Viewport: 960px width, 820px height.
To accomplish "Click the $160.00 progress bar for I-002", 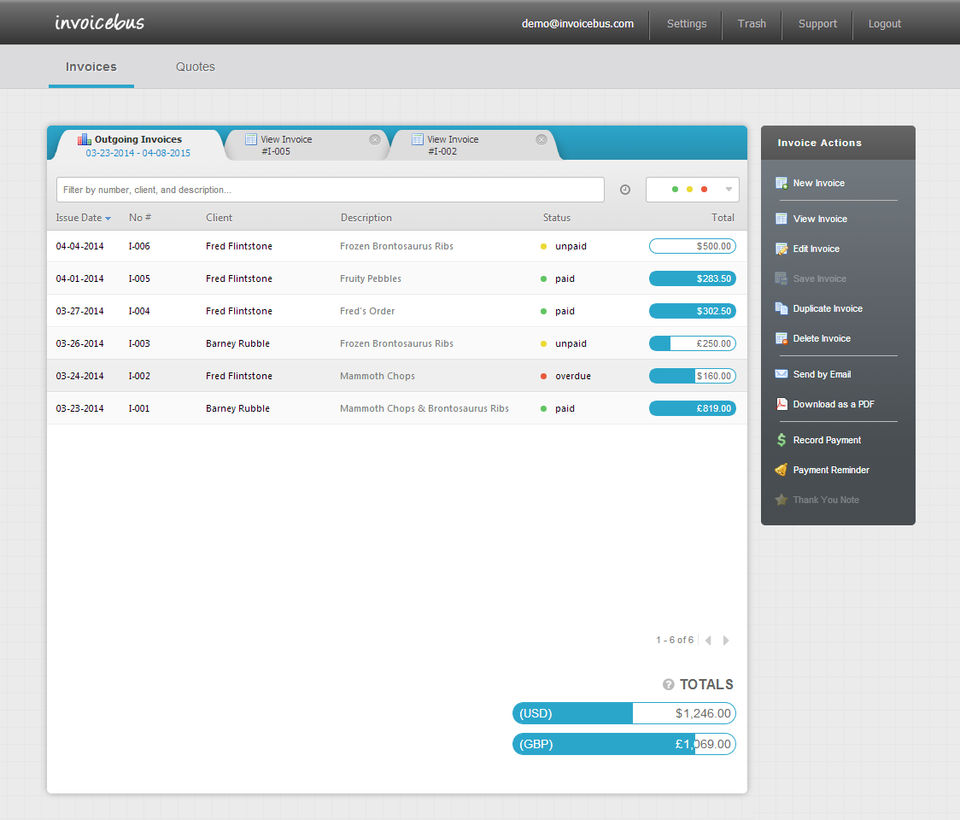I will click(x=692, y=376).
